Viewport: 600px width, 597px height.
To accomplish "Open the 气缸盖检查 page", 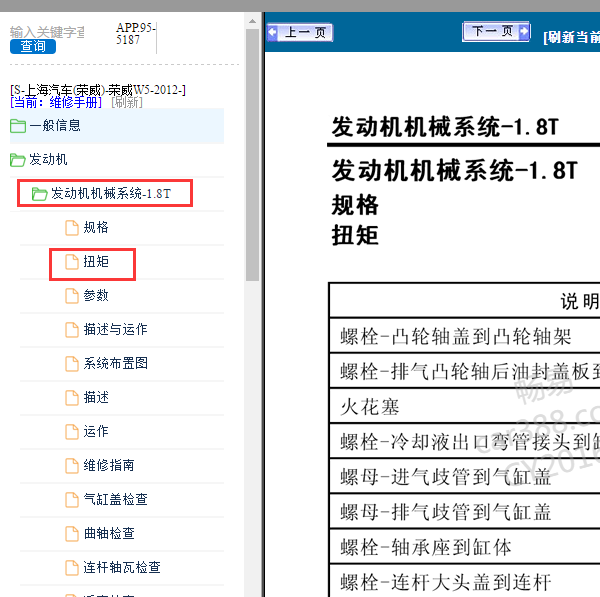I will [x=116, y=499].
